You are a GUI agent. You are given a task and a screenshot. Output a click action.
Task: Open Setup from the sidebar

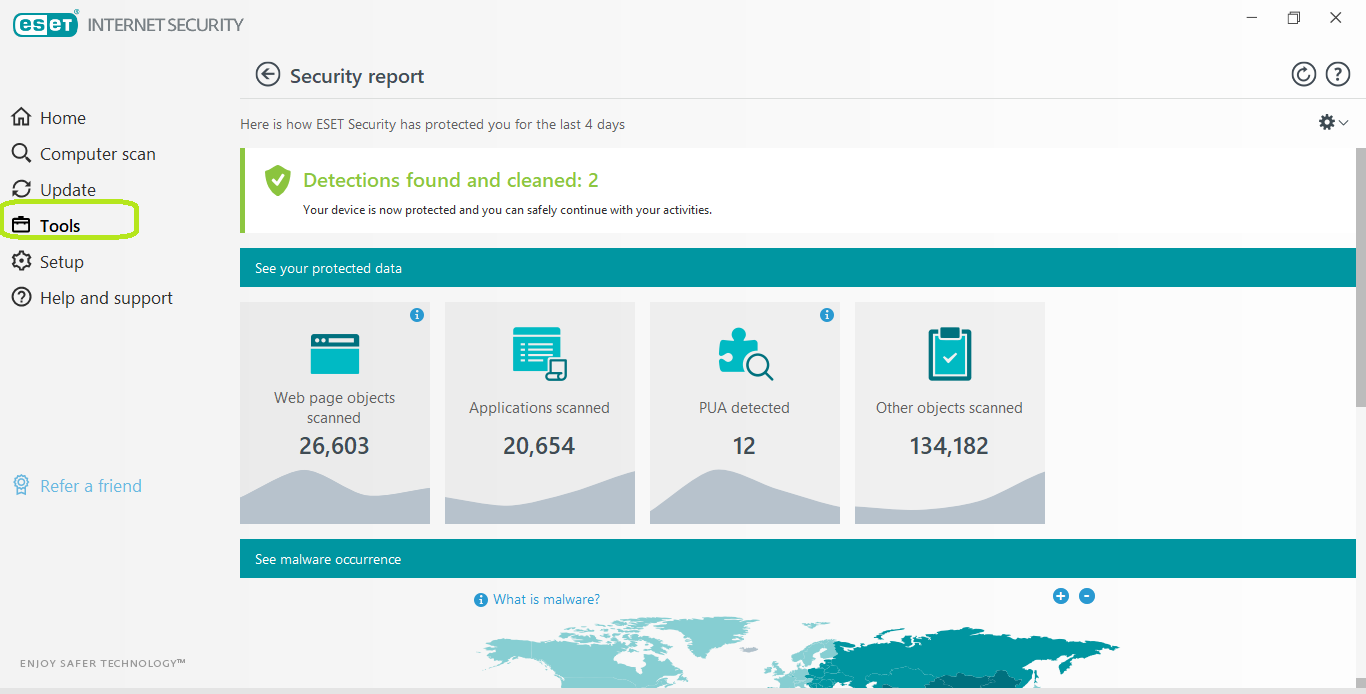click(61, 262)
